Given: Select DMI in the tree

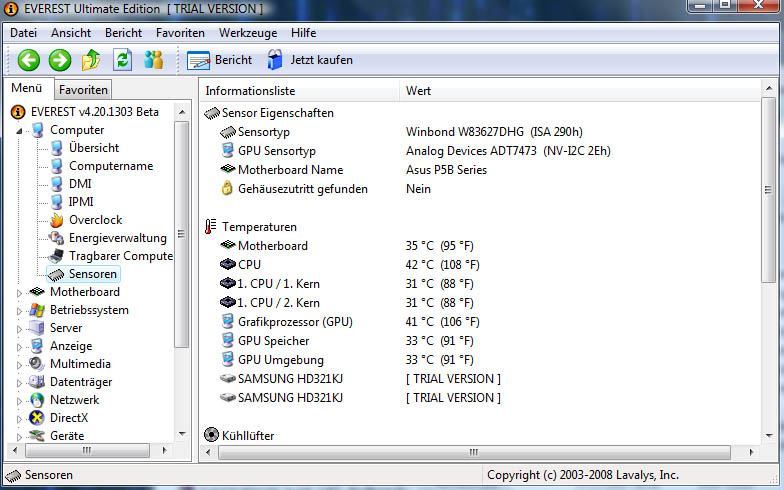Looking at the screenshot, I should (80, 184).
